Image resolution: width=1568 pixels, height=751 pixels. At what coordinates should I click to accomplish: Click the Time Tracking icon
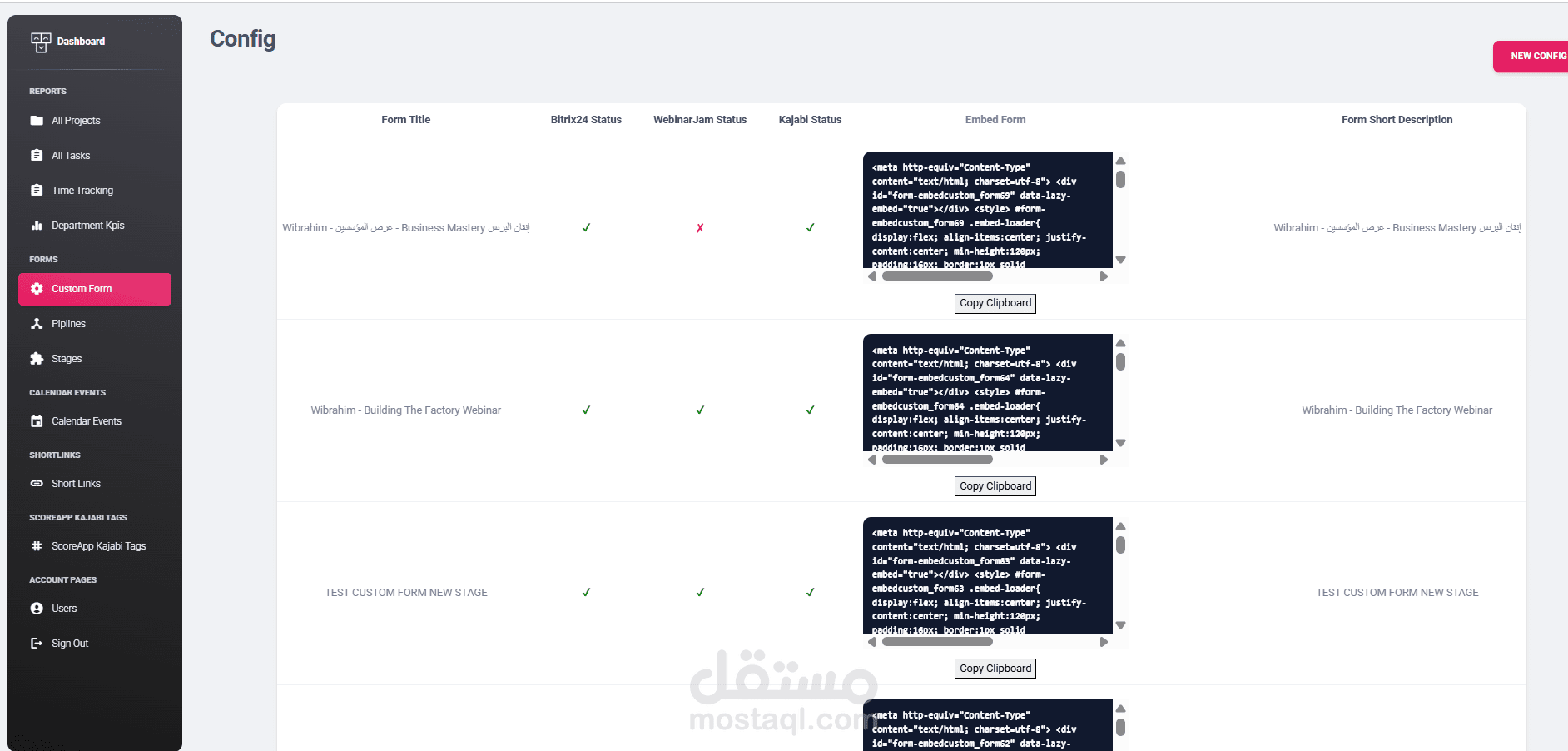[37, 191]
